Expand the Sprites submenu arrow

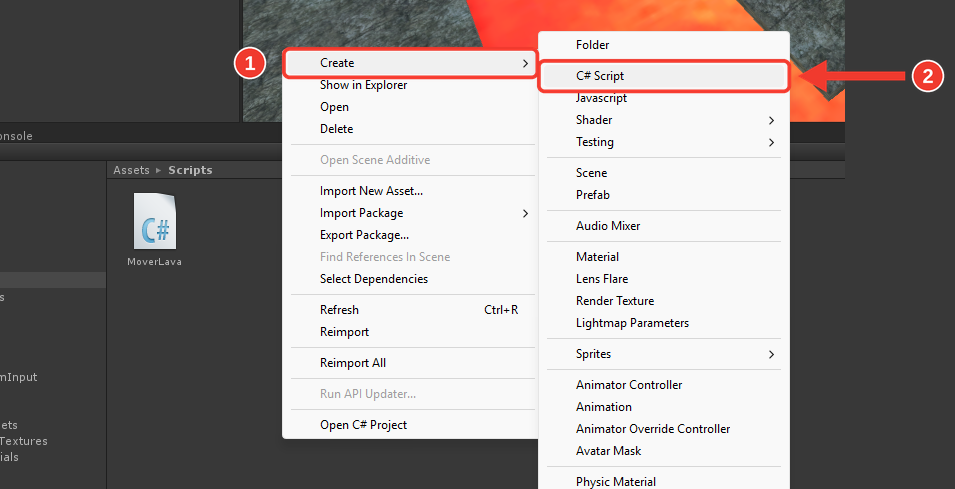click(772, 354)
